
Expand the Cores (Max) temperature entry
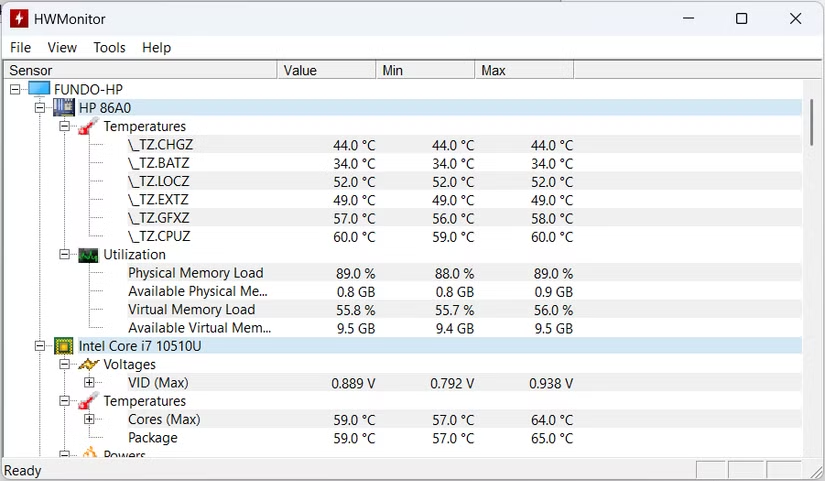click(89, 419)
